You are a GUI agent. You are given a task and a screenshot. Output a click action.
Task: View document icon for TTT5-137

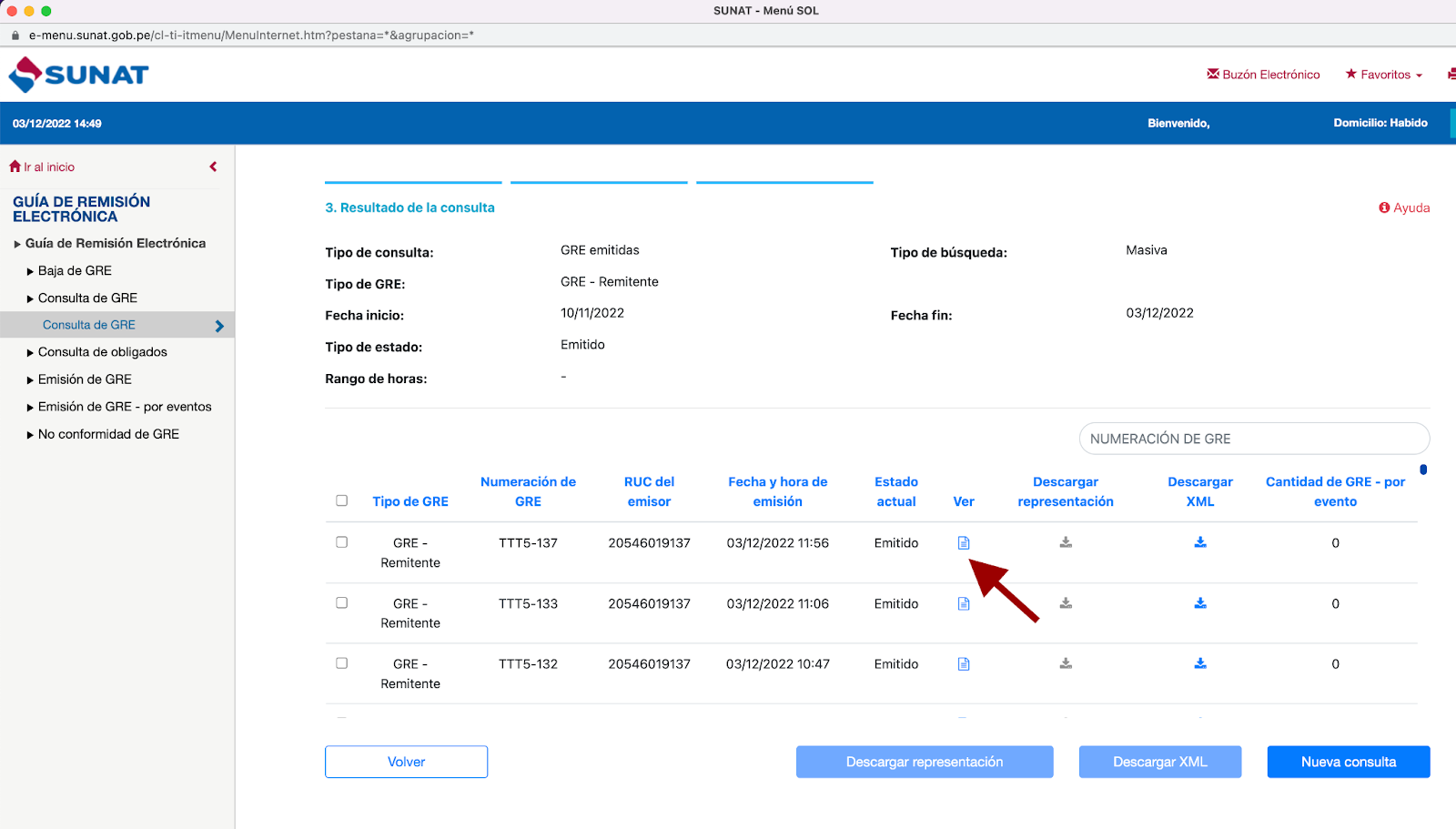tap(964, 543)
